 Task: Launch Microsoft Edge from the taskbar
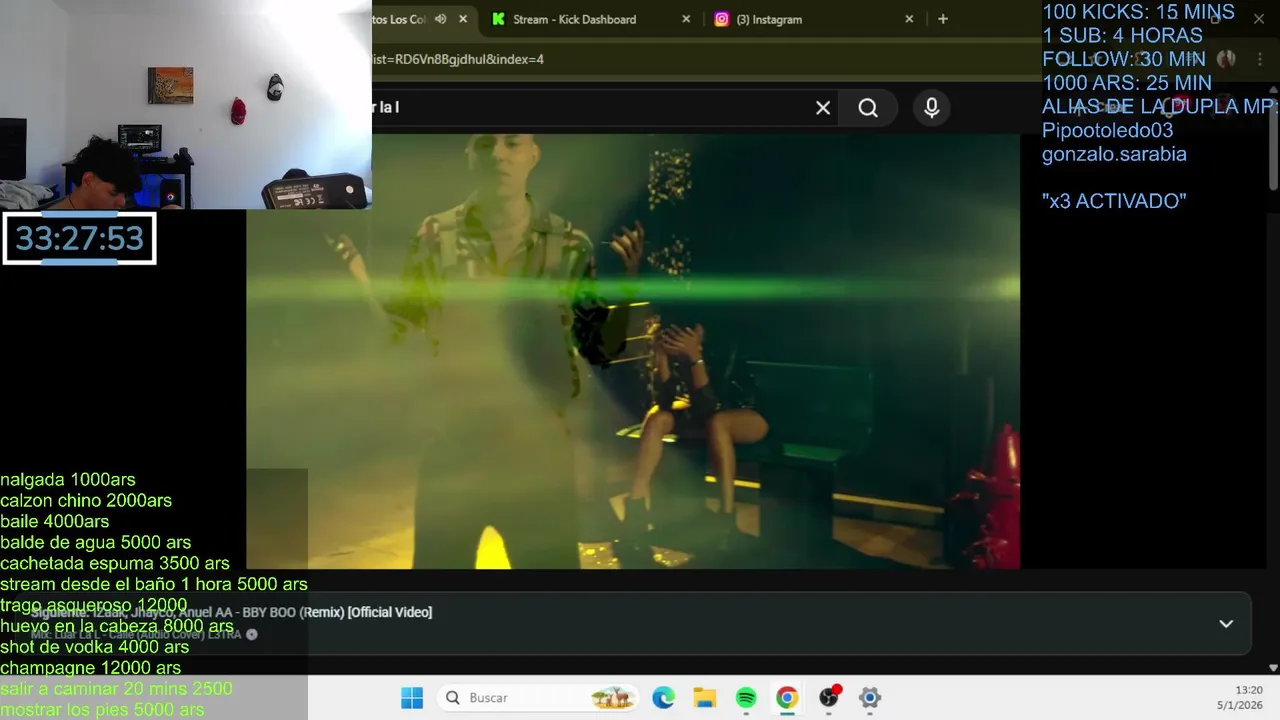click(x=663, y=698)
